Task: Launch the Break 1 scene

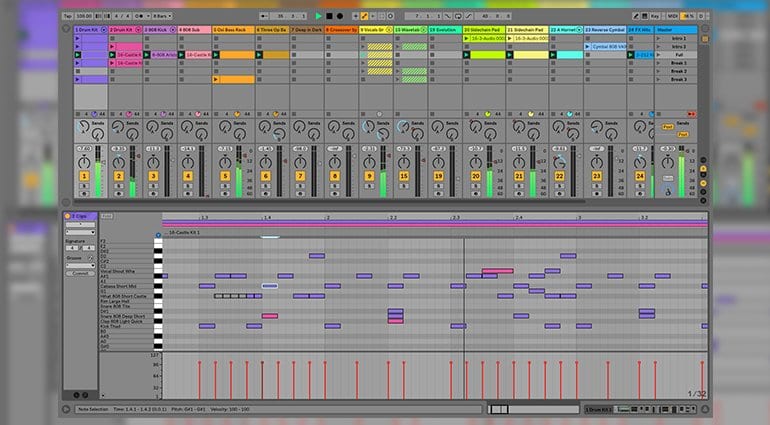Action: pyautogui.click(x=659, y=63)
